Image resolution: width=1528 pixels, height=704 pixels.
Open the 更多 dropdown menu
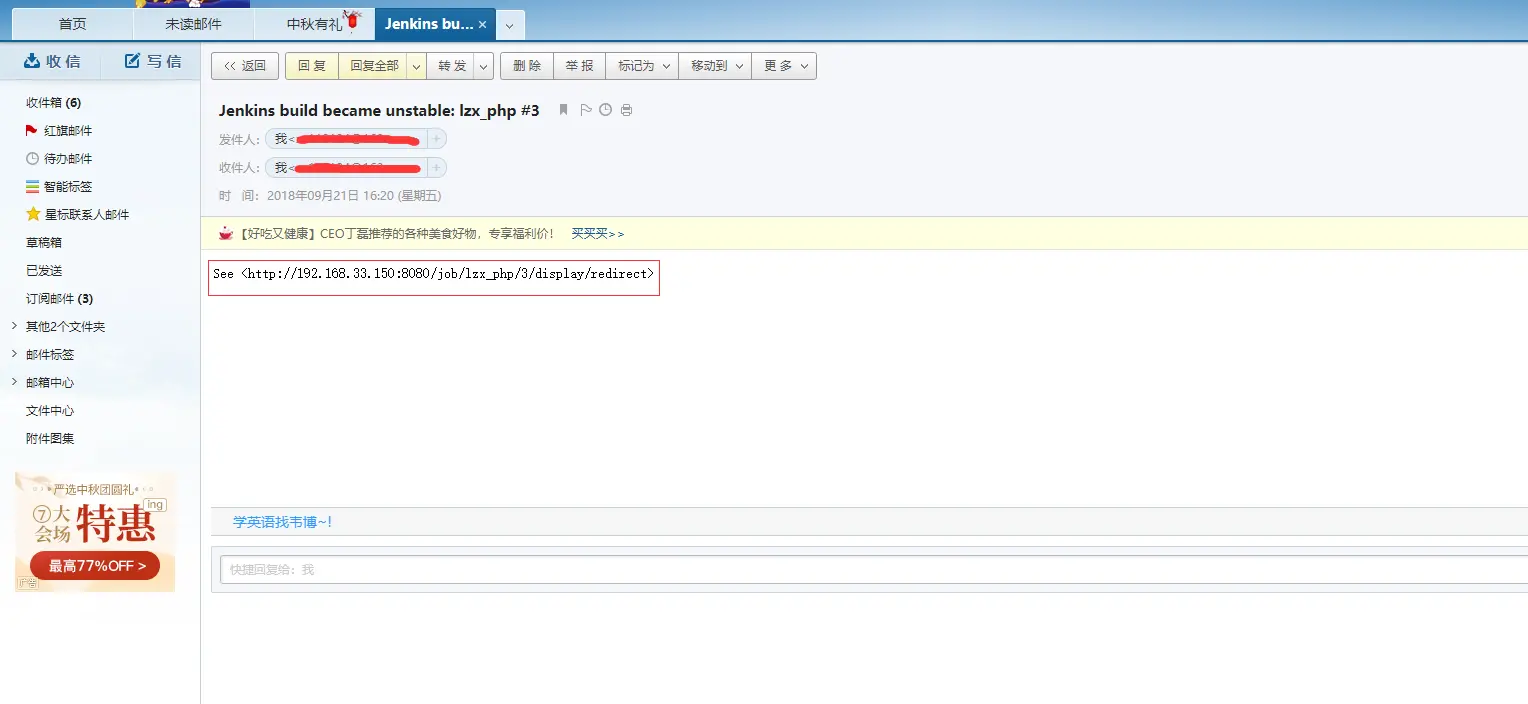[x=784, y=66]
